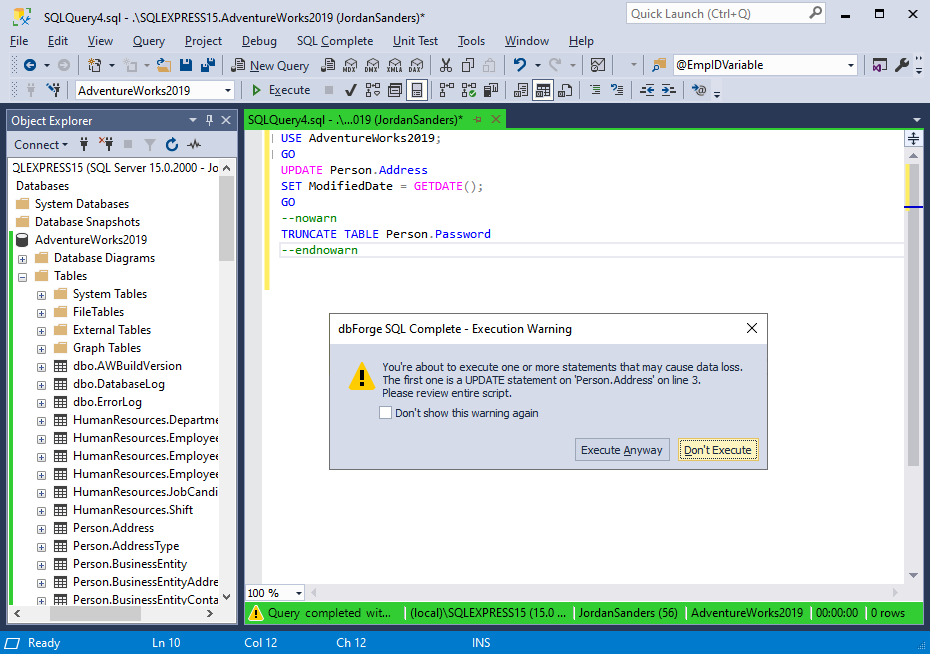Click the Database Engine Query icon
This screenshot has height=654, width=930.
click(x=328, y=65)
